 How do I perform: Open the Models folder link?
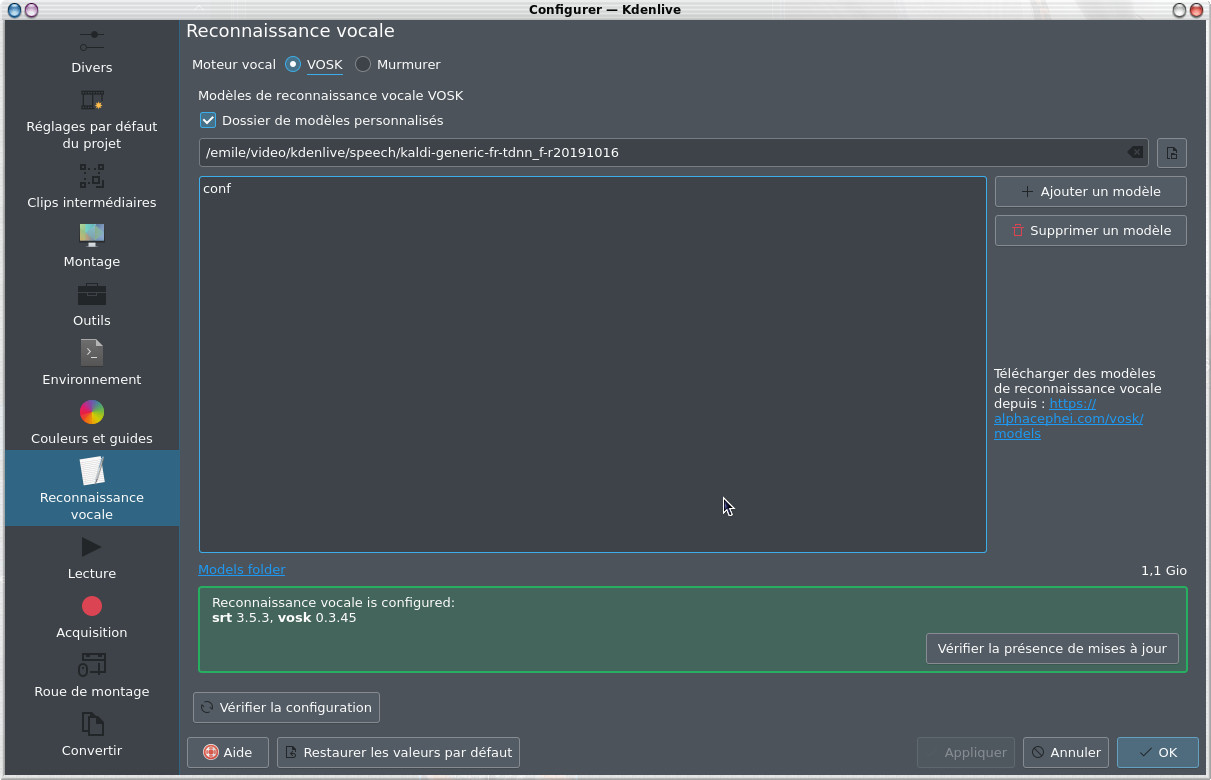242,569
